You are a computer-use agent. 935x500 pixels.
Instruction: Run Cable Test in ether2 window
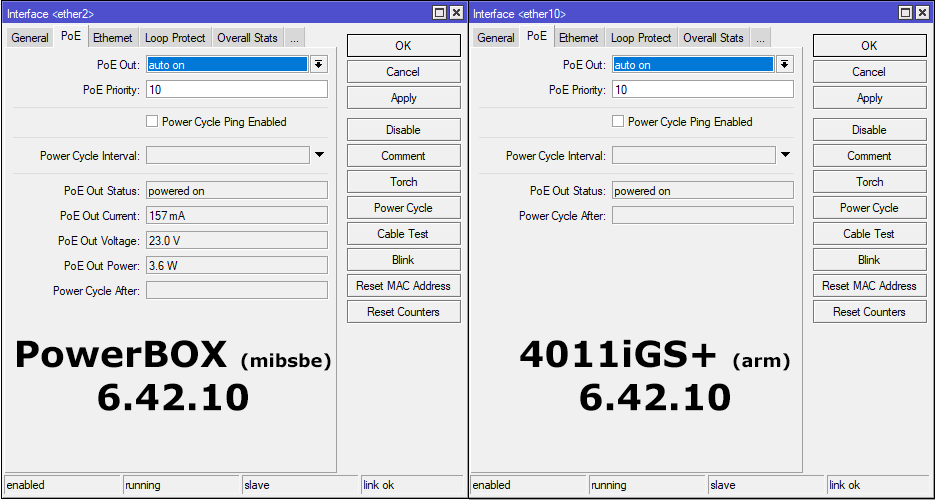tap(404, 234)
